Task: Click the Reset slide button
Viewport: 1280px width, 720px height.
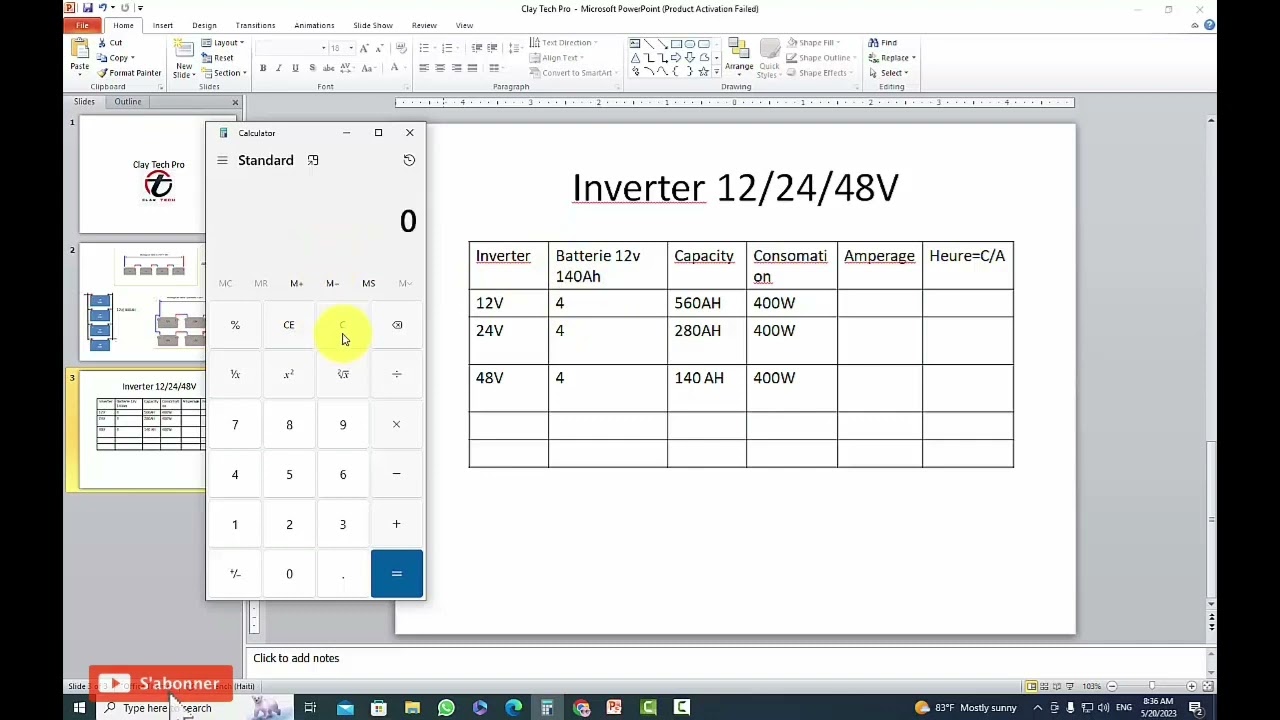Action: 217,58
